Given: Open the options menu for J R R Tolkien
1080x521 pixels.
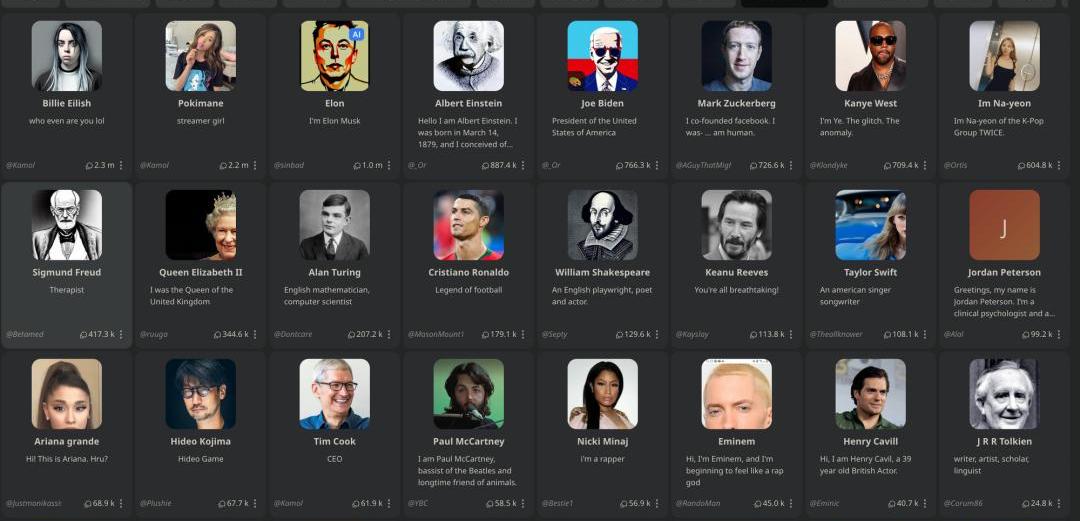Looking at the screenshot, I should point(1059,503).
